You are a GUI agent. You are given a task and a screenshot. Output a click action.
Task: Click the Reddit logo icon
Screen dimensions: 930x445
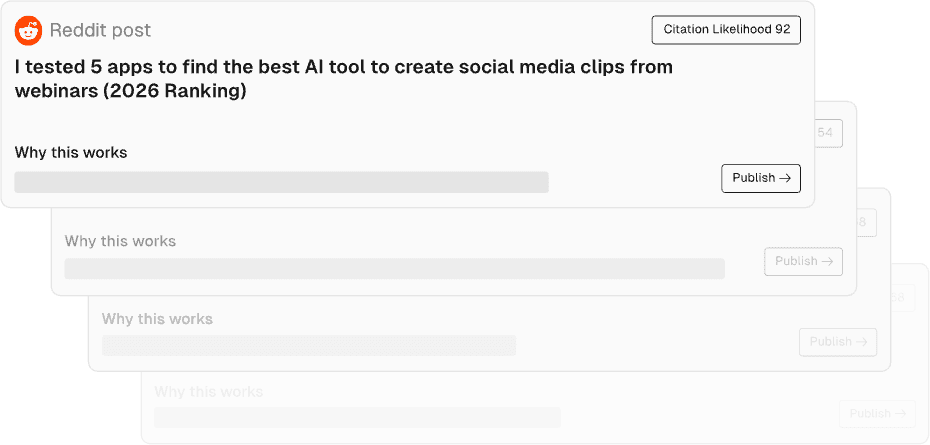coord(28,31)
